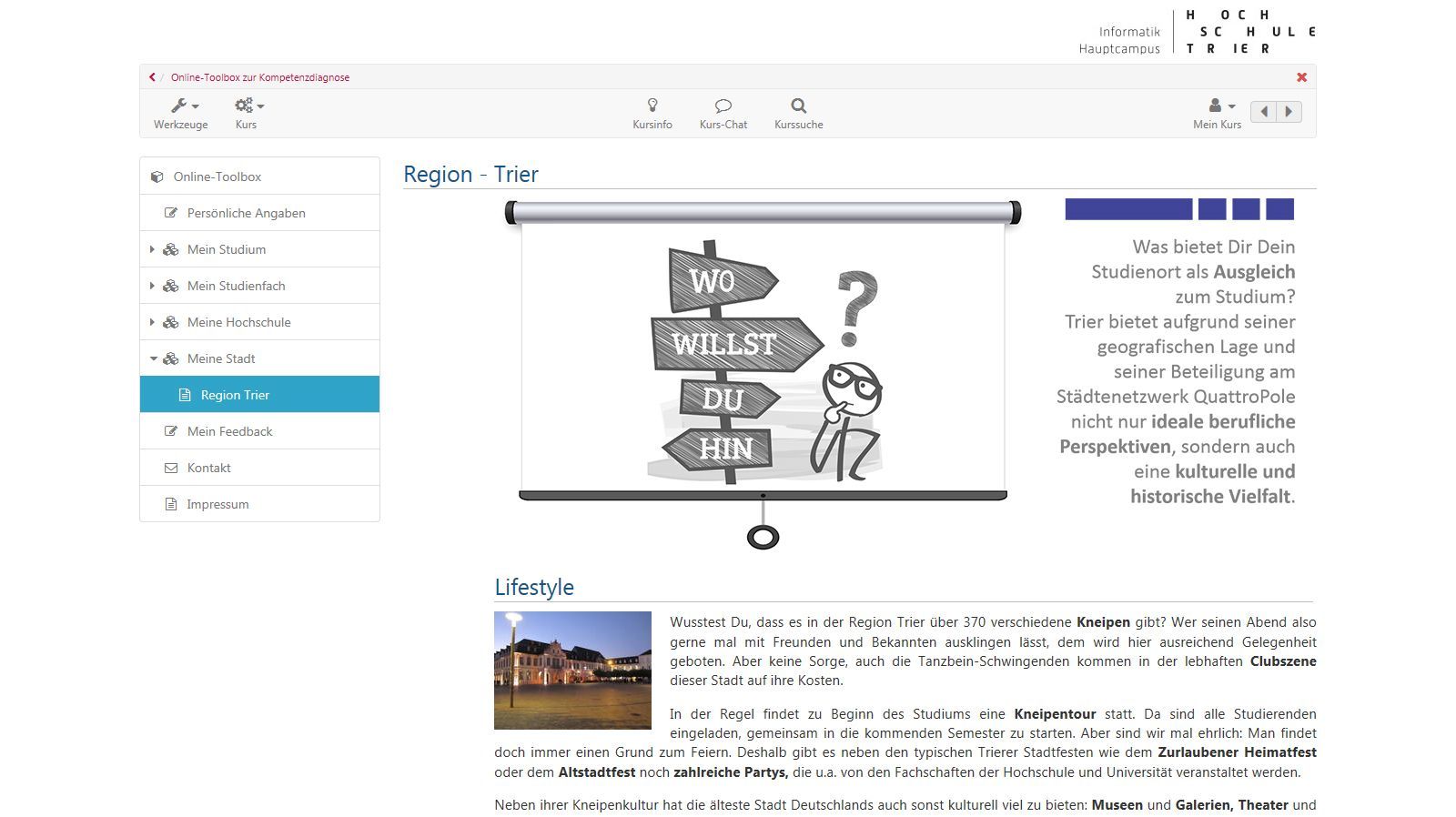Expand the Meine Hochschule section
Viewport: 1456px width, 817px height.
(152, 322)
